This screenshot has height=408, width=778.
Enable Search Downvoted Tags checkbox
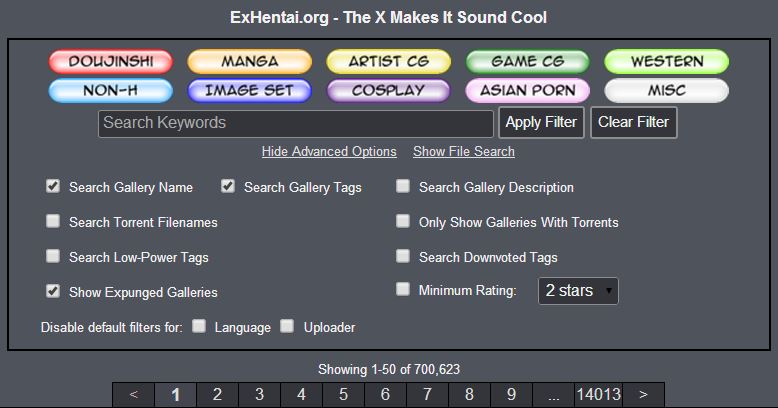[403, 256]
